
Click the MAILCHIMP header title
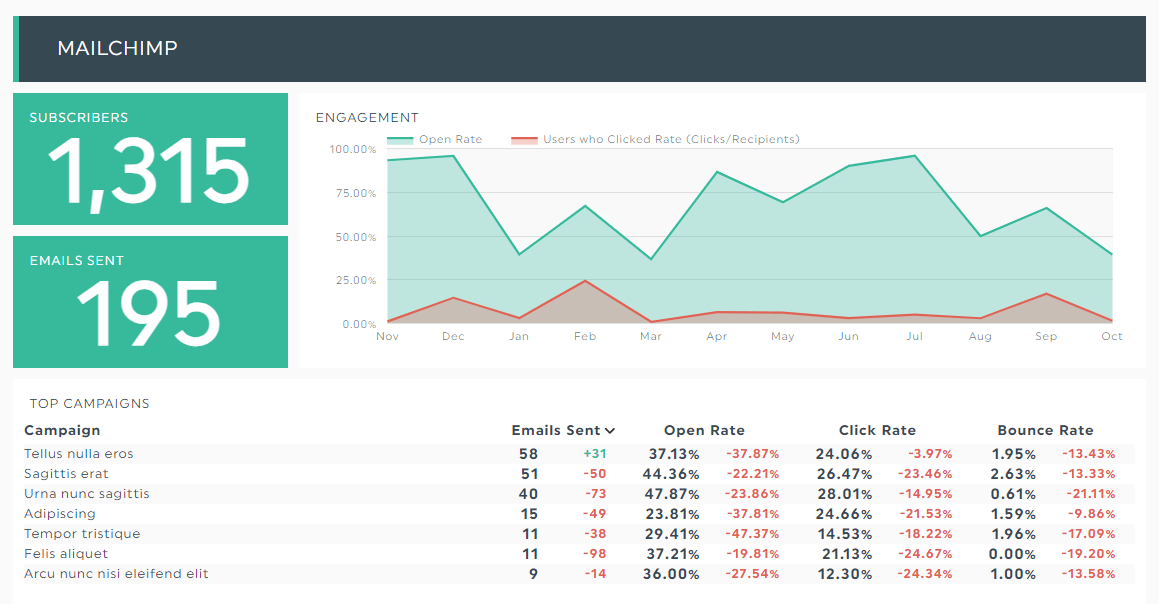(118, 48)
